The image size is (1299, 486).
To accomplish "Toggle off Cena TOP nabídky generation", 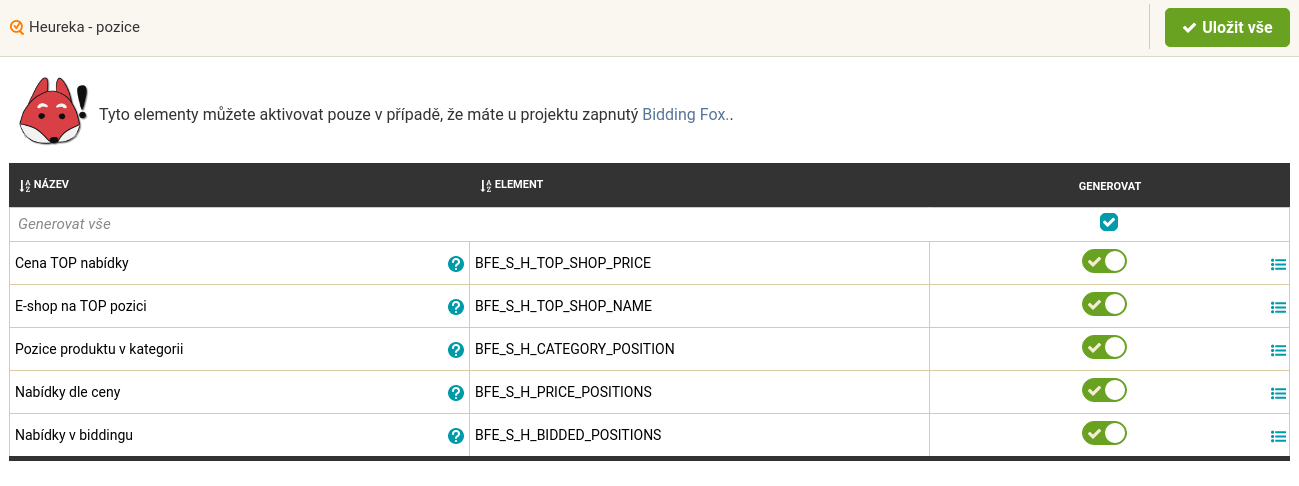I will (x=1104, y=261).
